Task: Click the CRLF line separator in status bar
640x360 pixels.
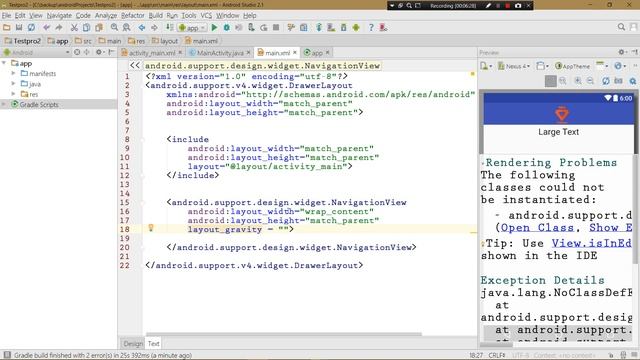Action: point(497,356)
